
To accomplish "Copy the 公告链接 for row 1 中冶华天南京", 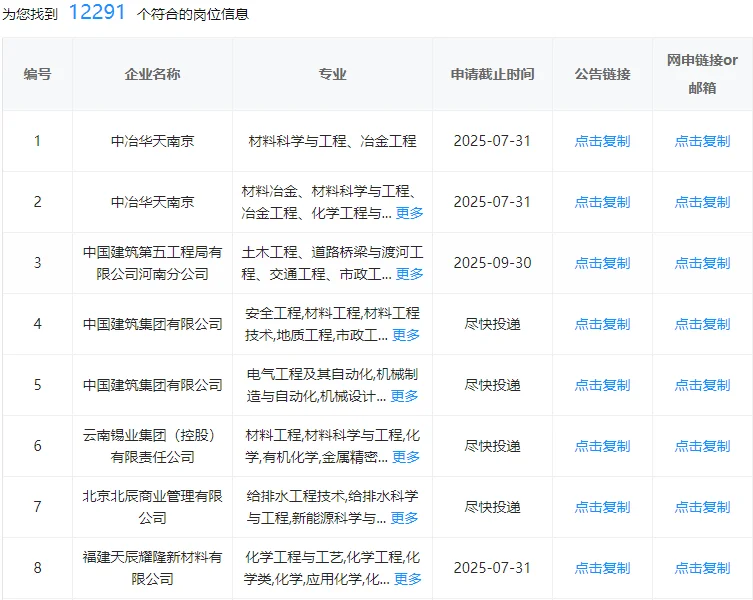I will 602,141.
